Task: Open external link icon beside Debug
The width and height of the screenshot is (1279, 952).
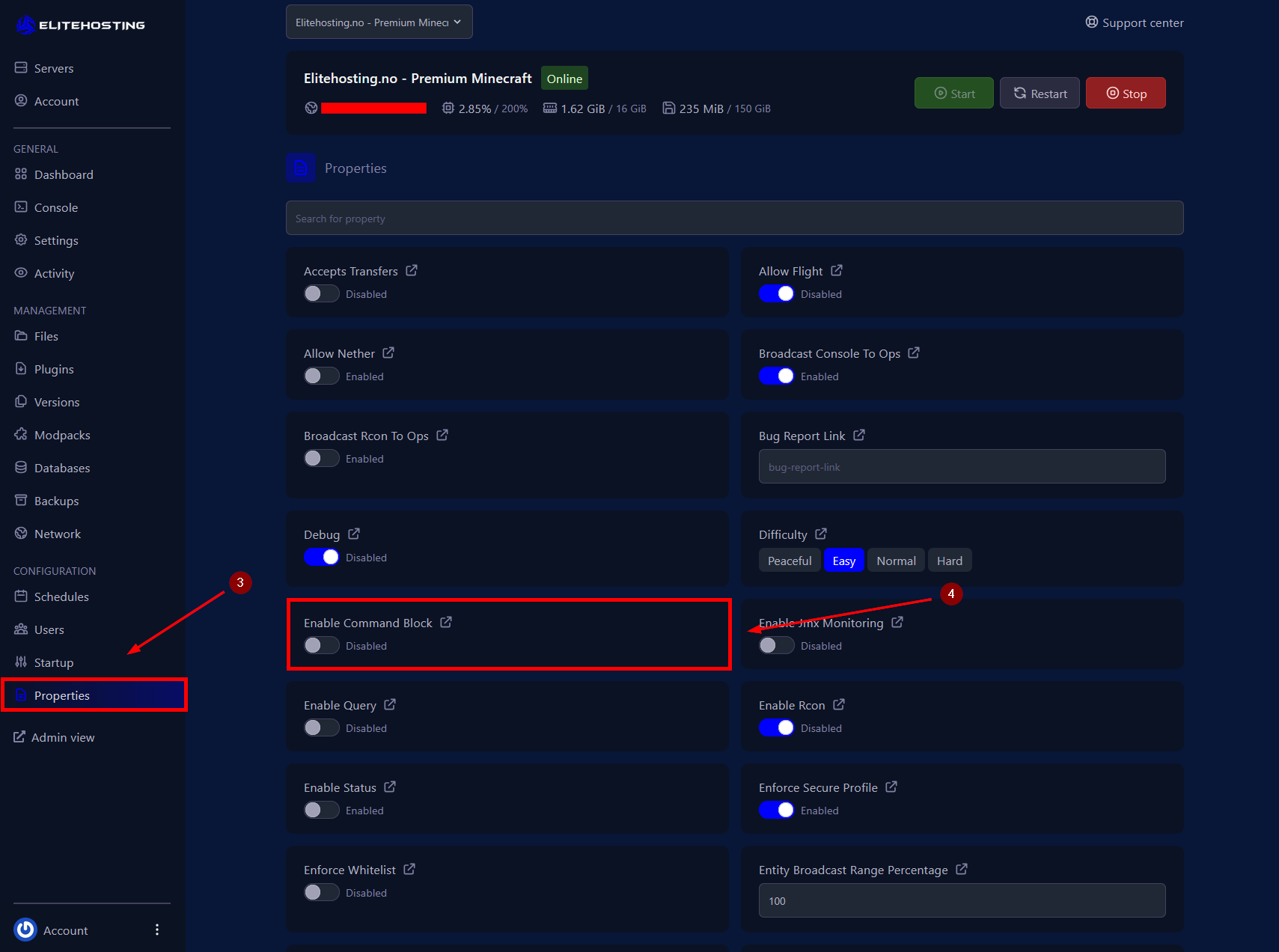Action: 354,534
